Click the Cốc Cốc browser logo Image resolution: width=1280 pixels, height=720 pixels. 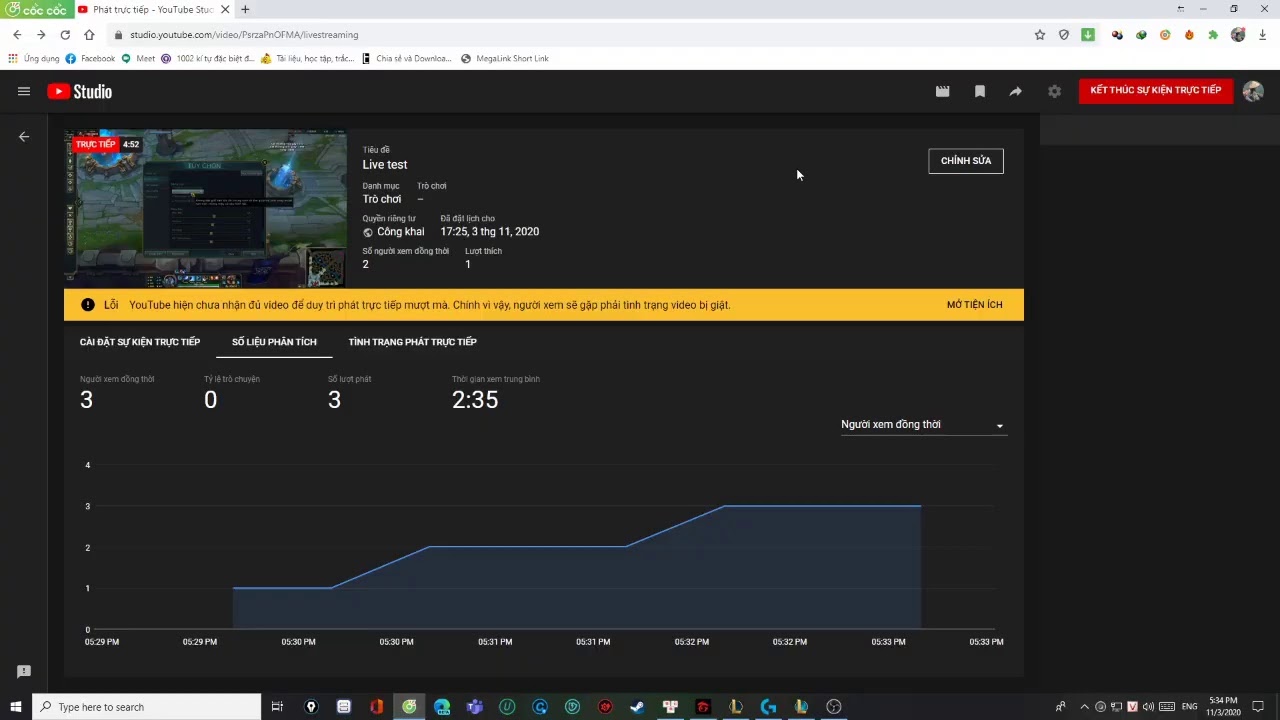point(37,9)
